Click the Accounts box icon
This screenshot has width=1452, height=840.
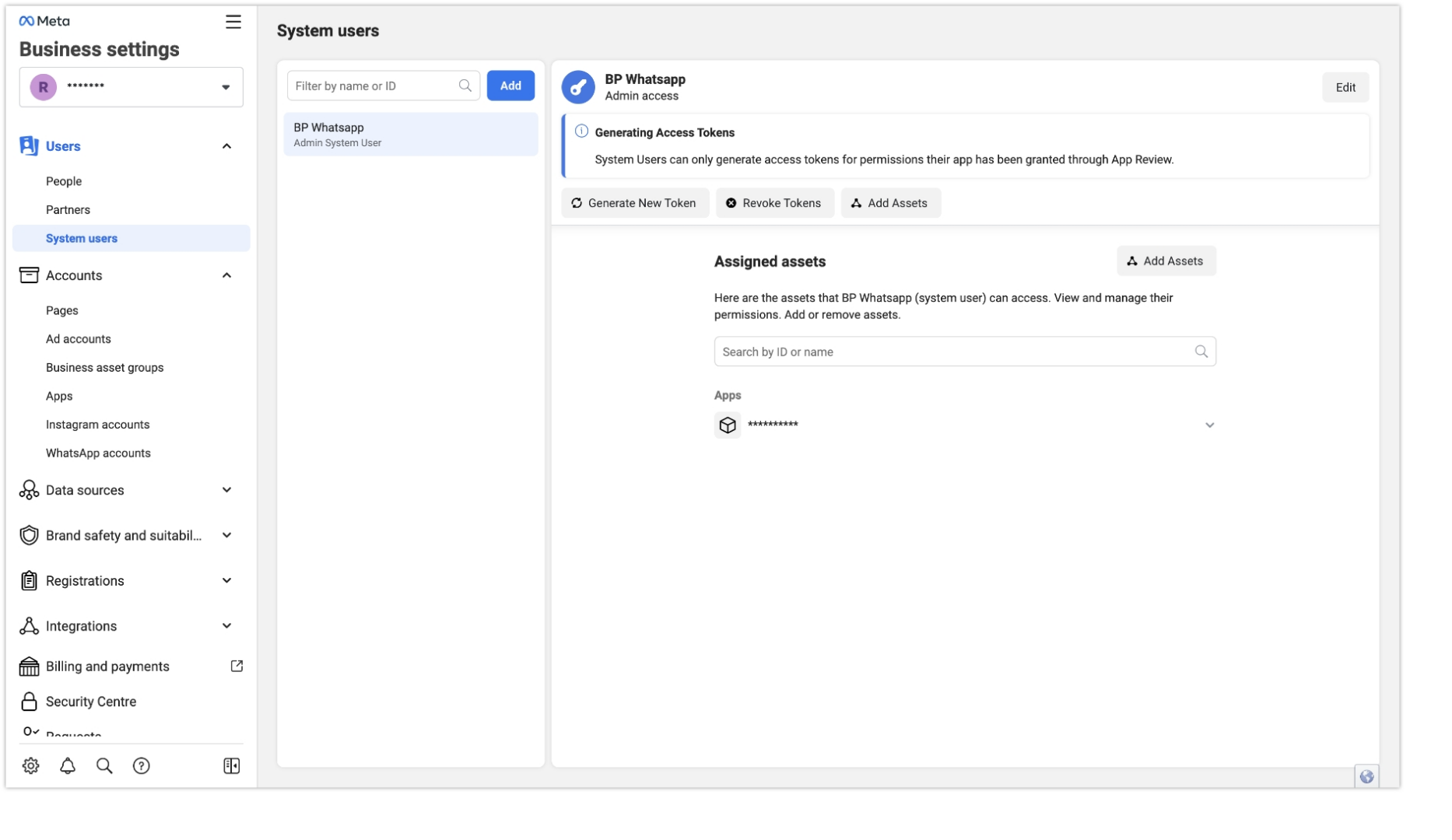(x=29, y=275)
